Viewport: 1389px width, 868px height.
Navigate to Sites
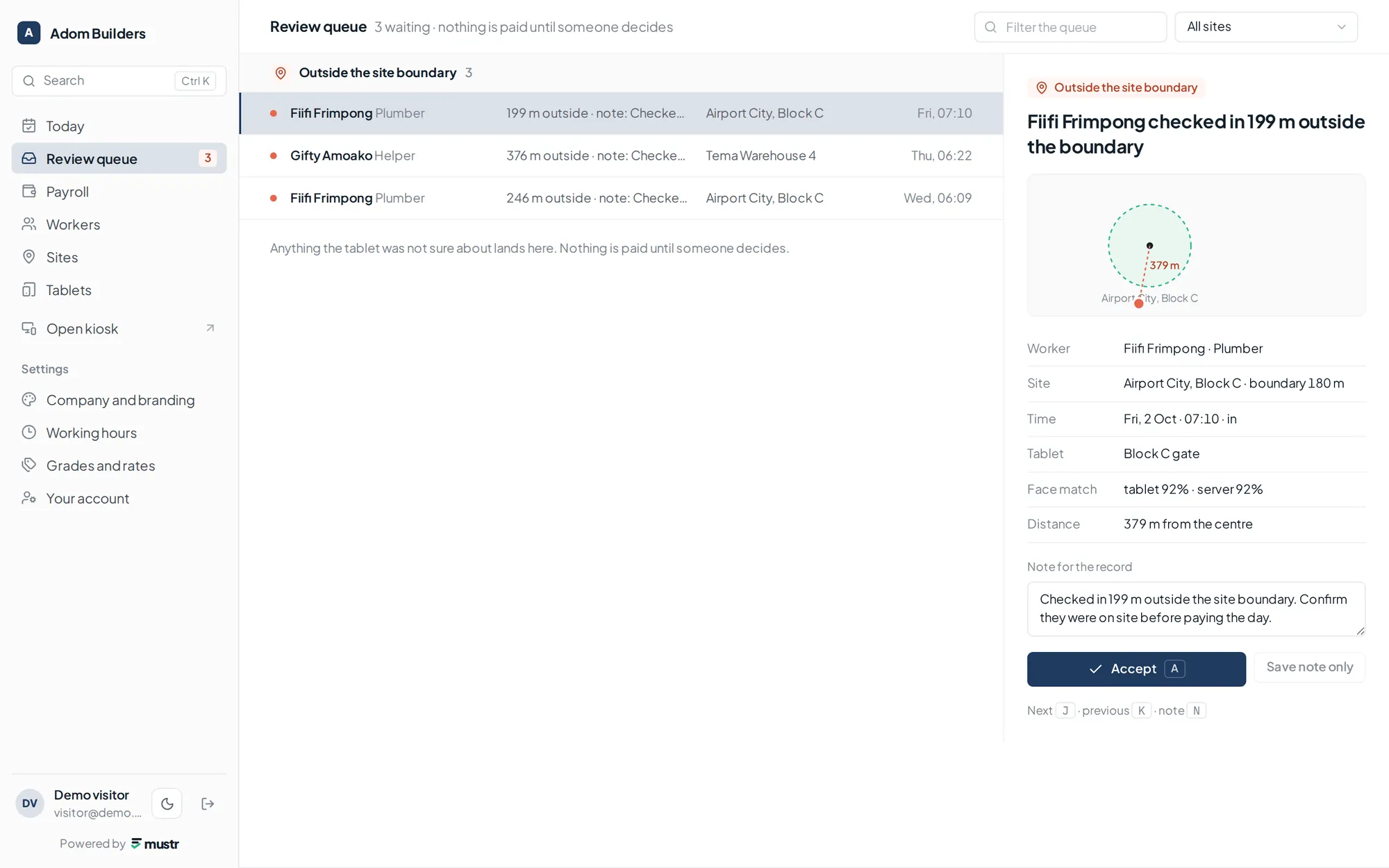coord(119,257)
